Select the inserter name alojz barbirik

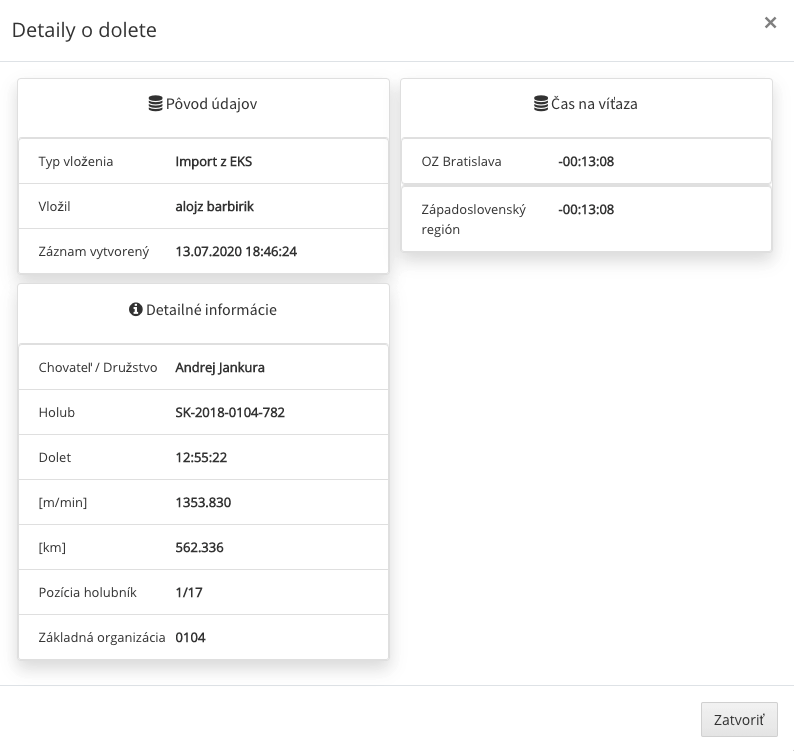[x=214, y=207]
